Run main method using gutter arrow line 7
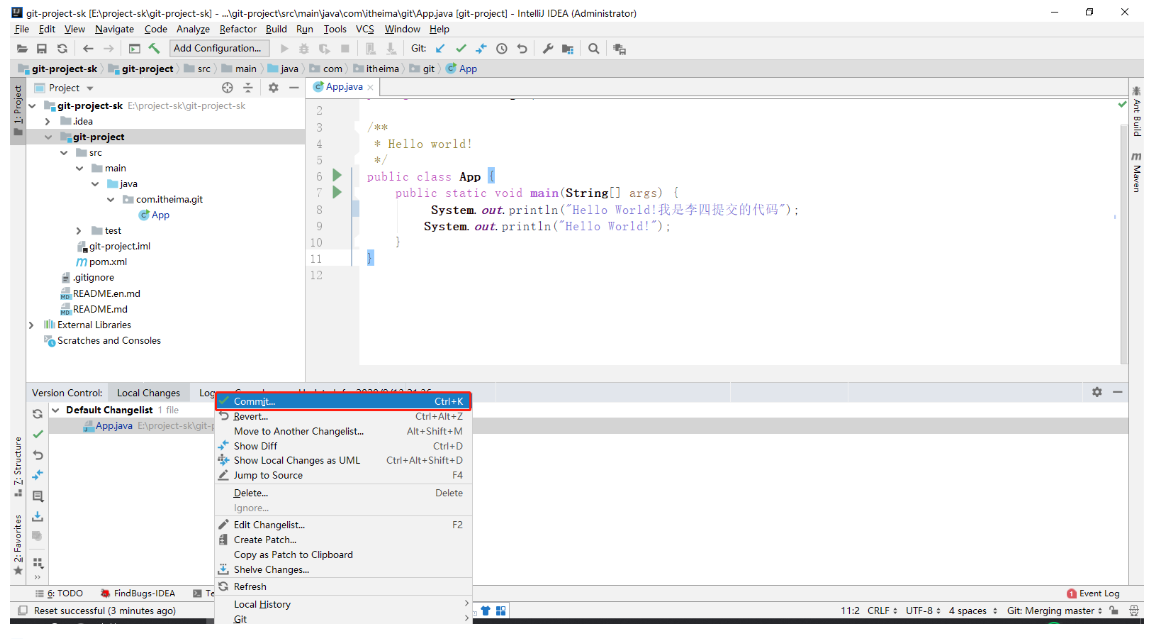 coord(337,192)
